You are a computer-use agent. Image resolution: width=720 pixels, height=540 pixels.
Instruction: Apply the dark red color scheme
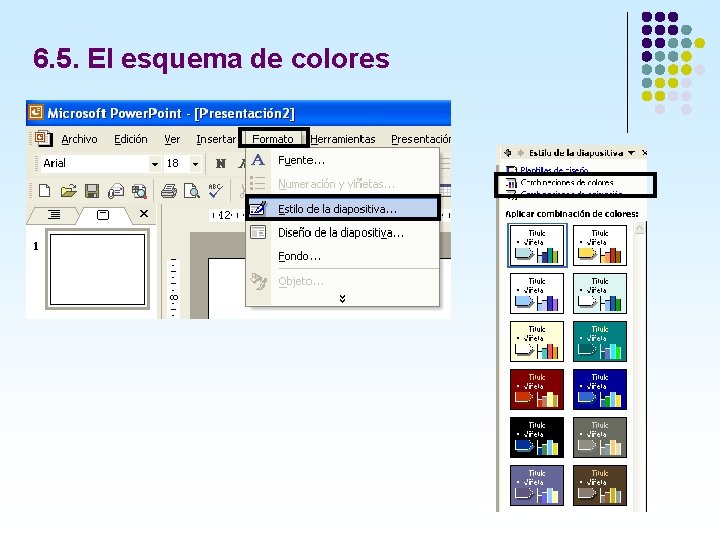(x=537, y=389)
